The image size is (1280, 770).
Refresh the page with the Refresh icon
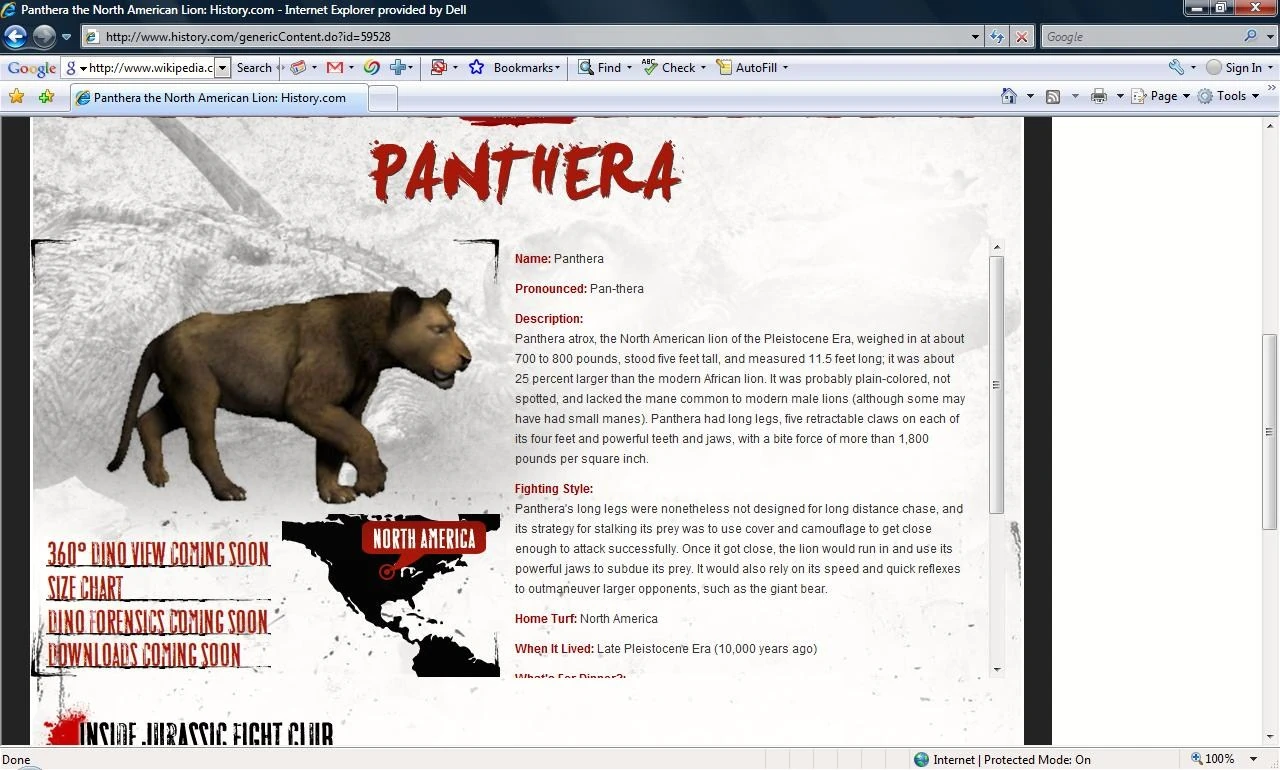pyautogui.click(x=997, y=37)
